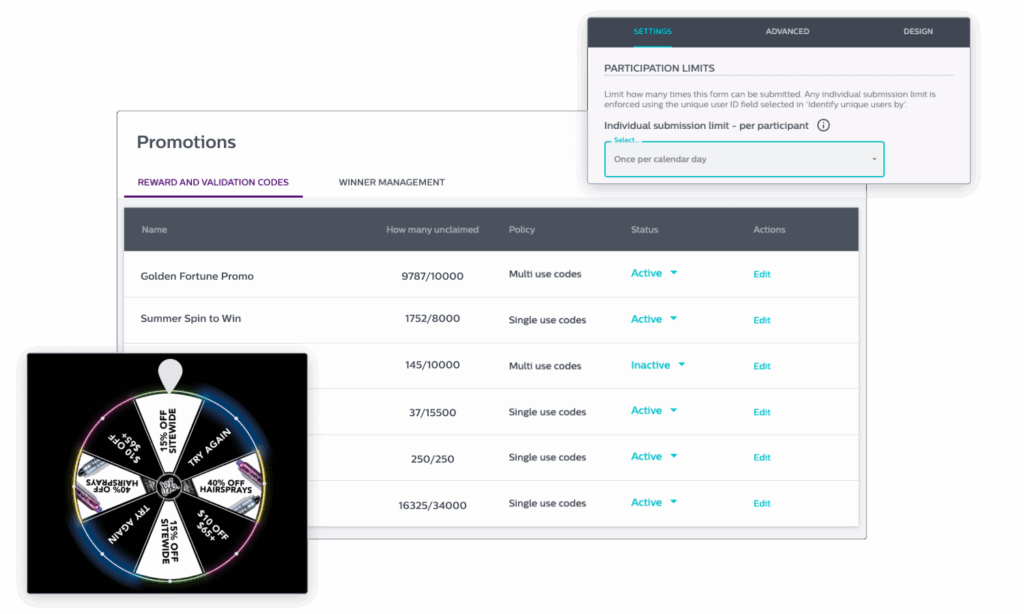Click Single use codes in Summer Spin row

click(x=547, y=320)
